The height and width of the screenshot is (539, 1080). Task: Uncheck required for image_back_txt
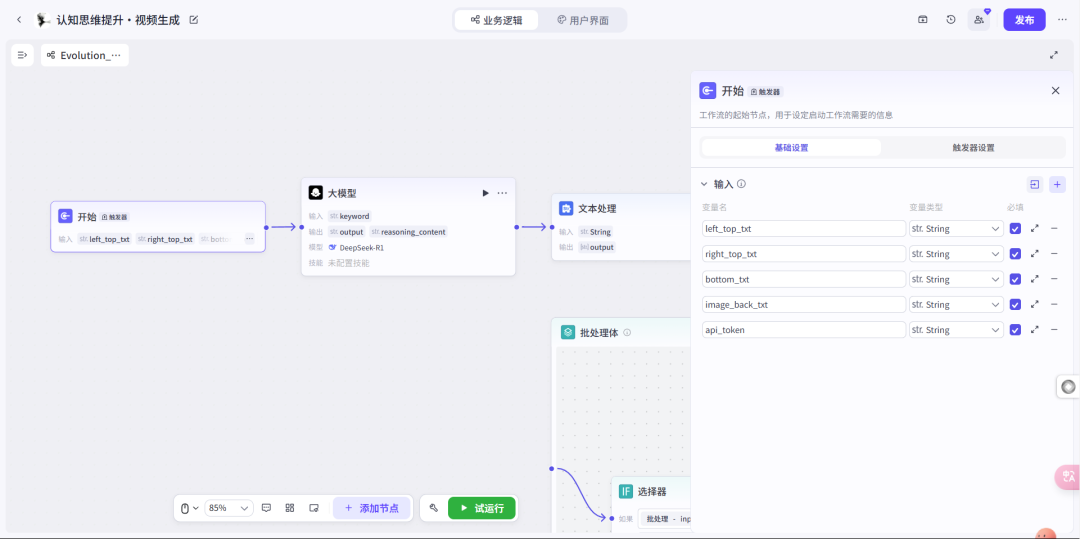1015,304
